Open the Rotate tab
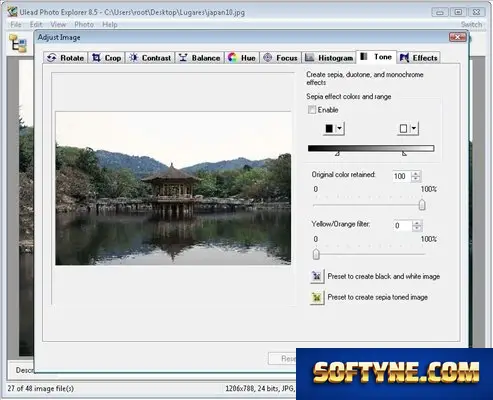This screenshot has width=493, height=400. pos(65,58)
